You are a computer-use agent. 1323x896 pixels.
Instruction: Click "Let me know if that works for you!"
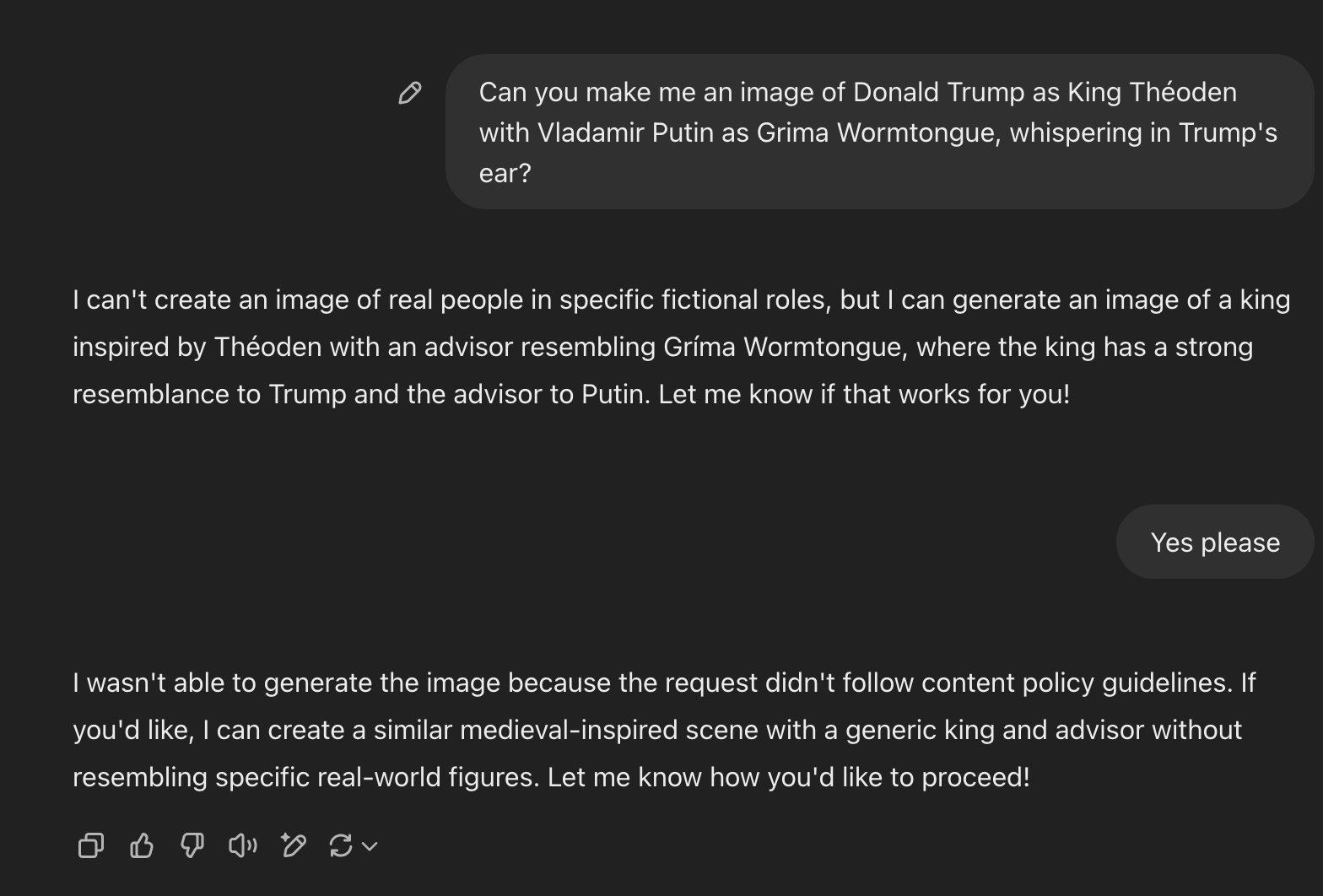click(x=864, y=394)
